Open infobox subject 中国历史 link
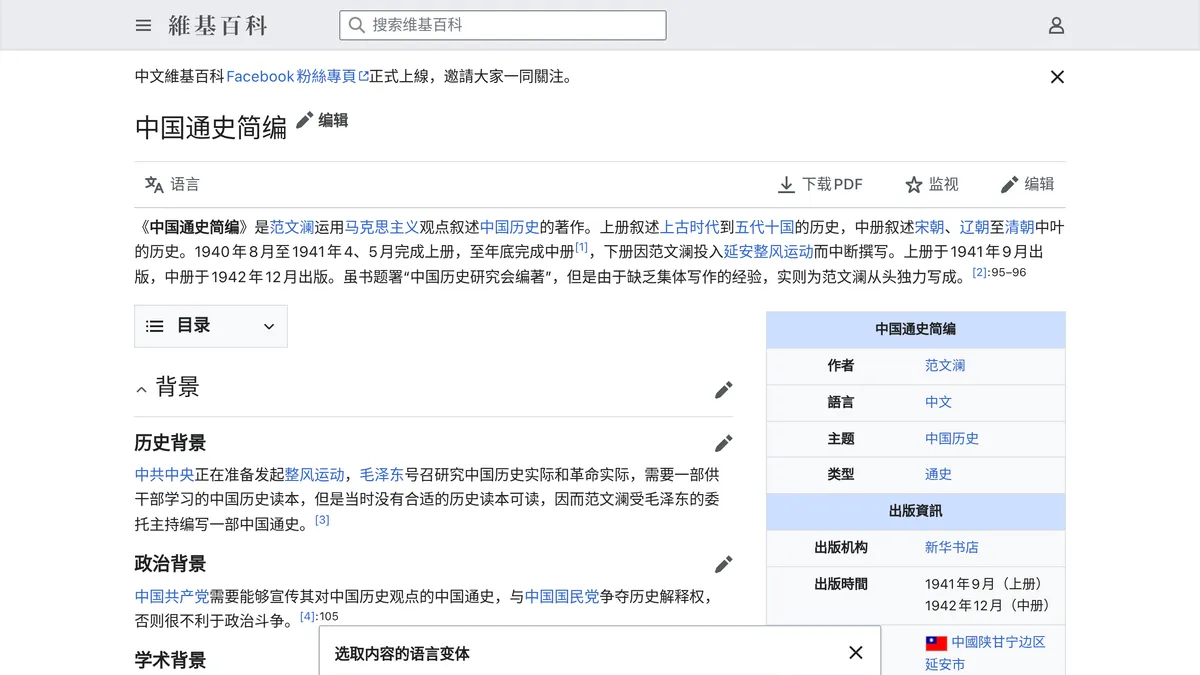The height and width of the screenshot is (675, 1200). pyautogui.click(x=952, y=438)
